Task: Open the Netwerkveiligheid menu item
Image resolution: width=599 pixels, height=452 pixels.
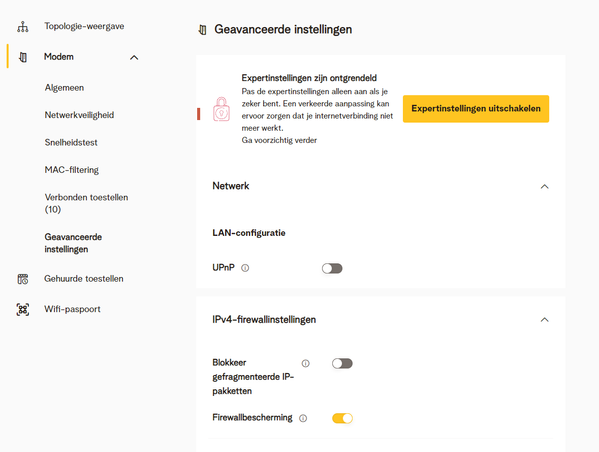Action: tap(79, 115)
